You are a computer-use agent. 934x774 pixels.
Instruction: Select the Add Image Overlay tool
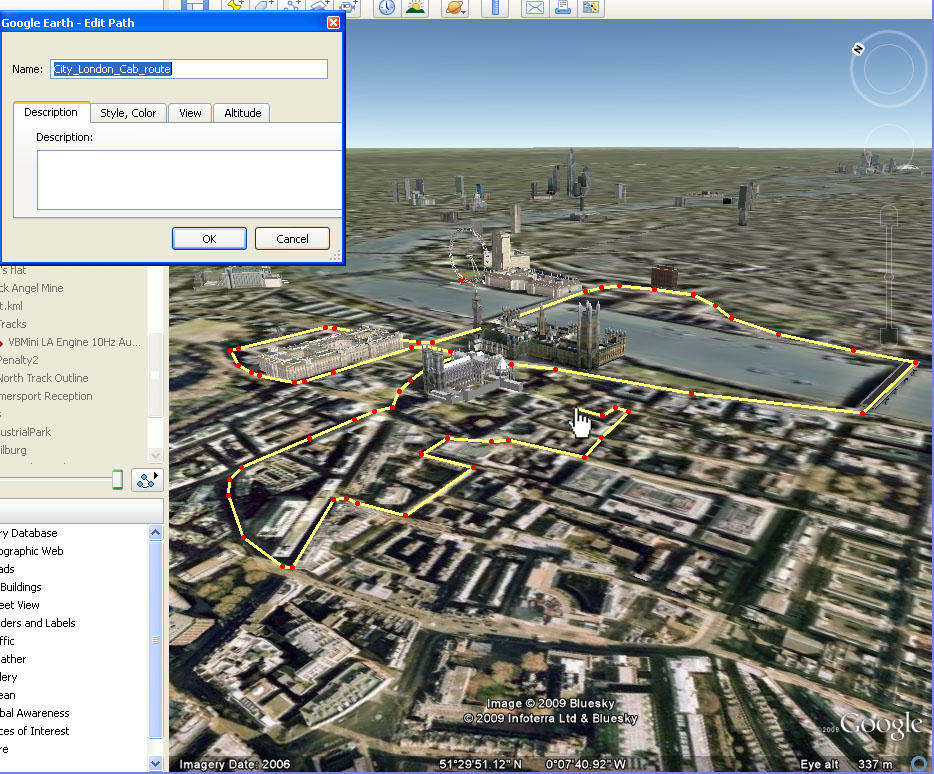[320, 6]
